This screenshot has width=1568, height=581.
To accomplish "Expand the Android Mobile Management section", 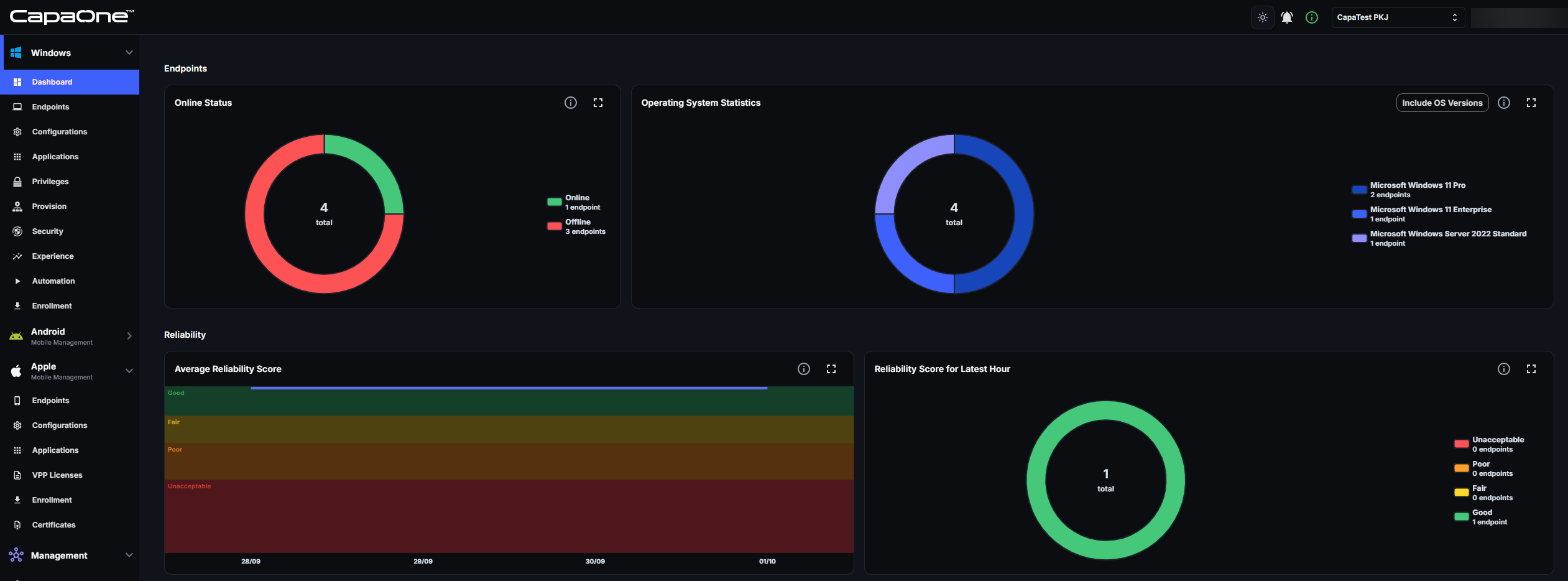I will point(129,336).
